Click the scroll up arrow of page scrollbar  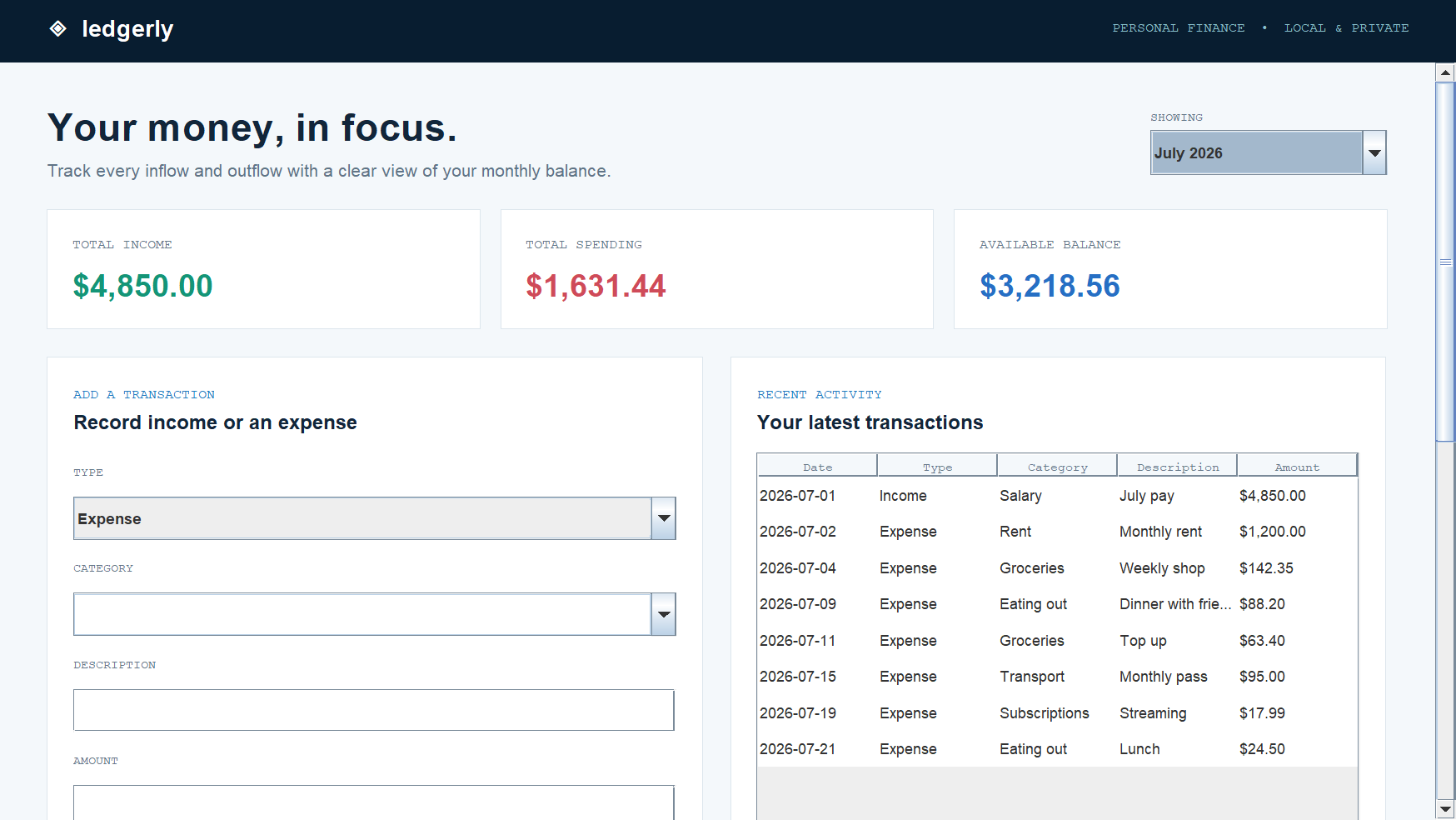tap(1446, 72)
